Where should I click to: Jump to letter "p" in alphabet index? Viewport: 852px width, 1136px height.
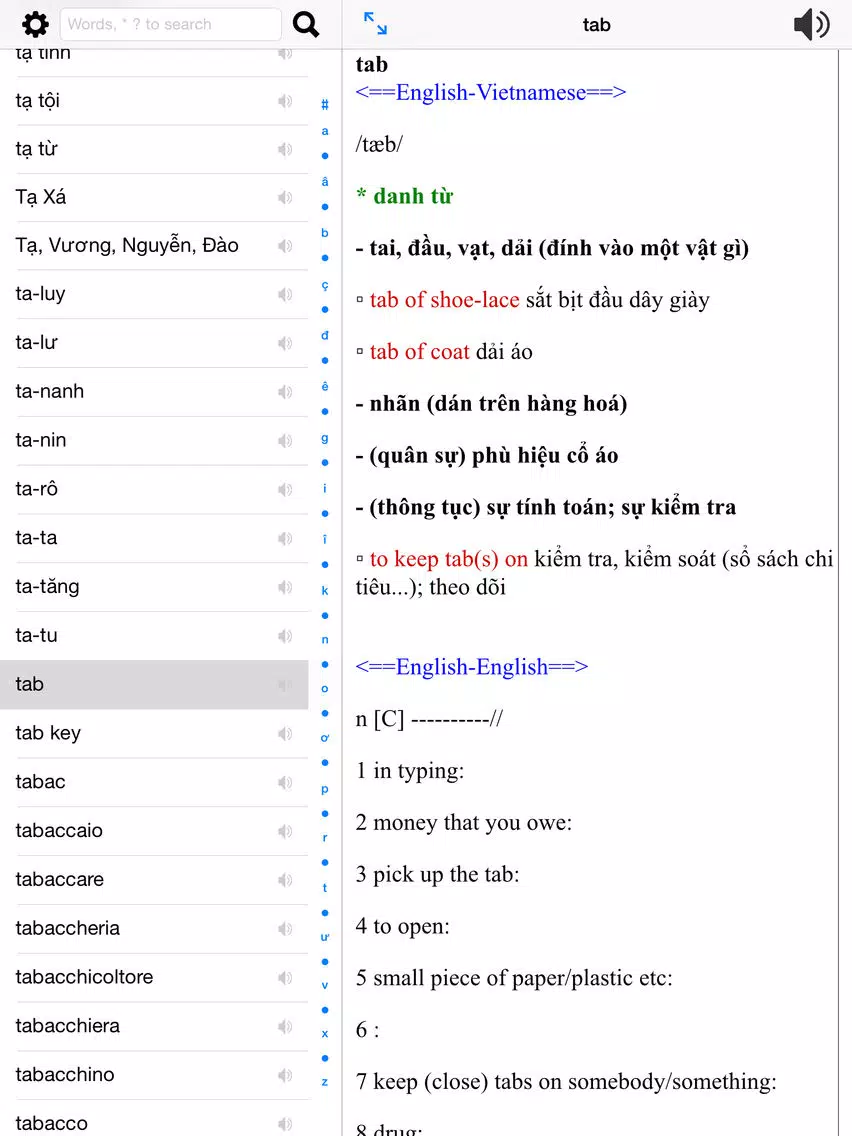pyautogui.click(x=325, y=789)
